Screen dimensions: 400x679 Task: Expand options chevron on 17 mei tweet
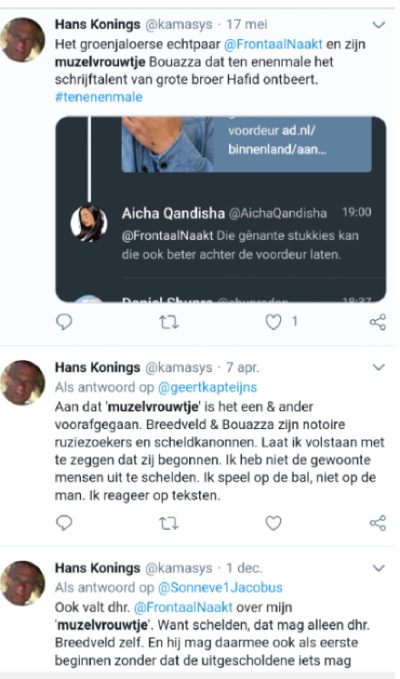[379, 25]
